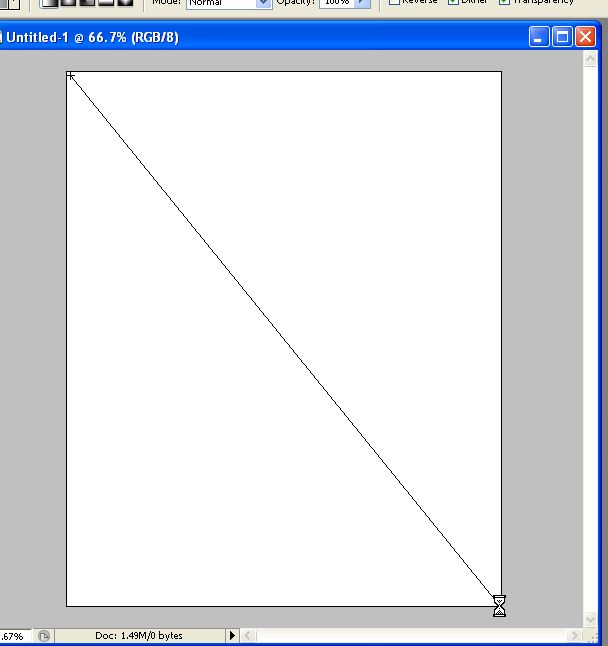Open the gradient picker dropdown arrow
This screenshot has height=646, width=608.
coord(14,3)
